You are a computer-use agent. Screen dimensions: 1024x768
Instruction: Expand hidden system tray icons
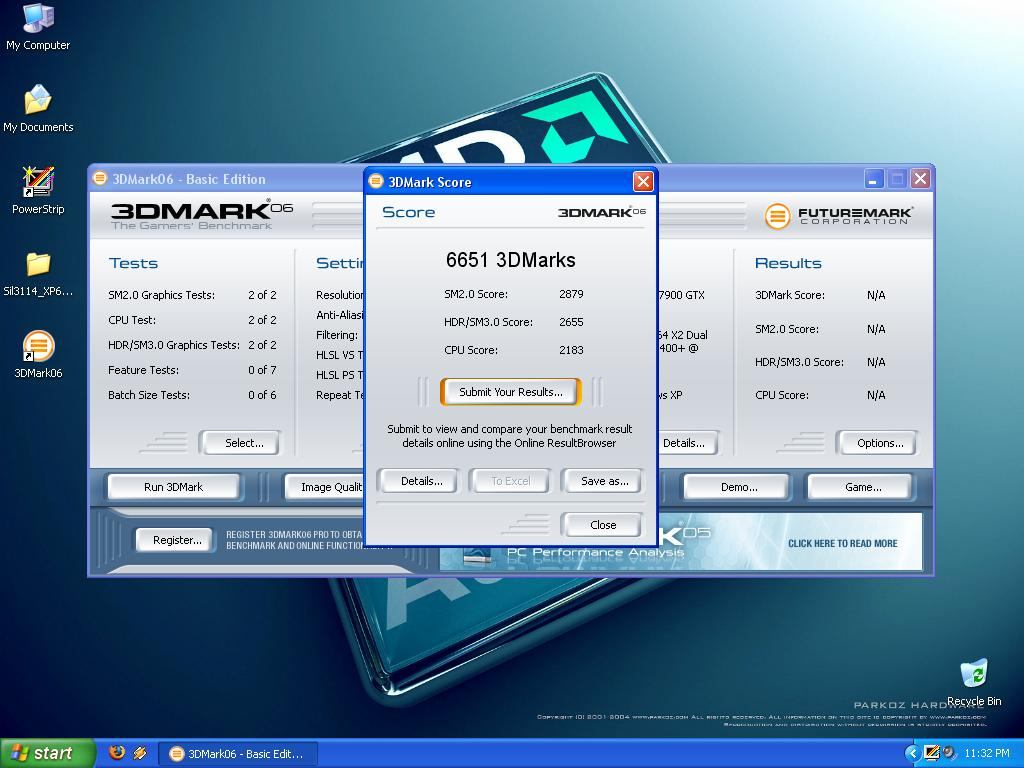(x=912, y=753)
